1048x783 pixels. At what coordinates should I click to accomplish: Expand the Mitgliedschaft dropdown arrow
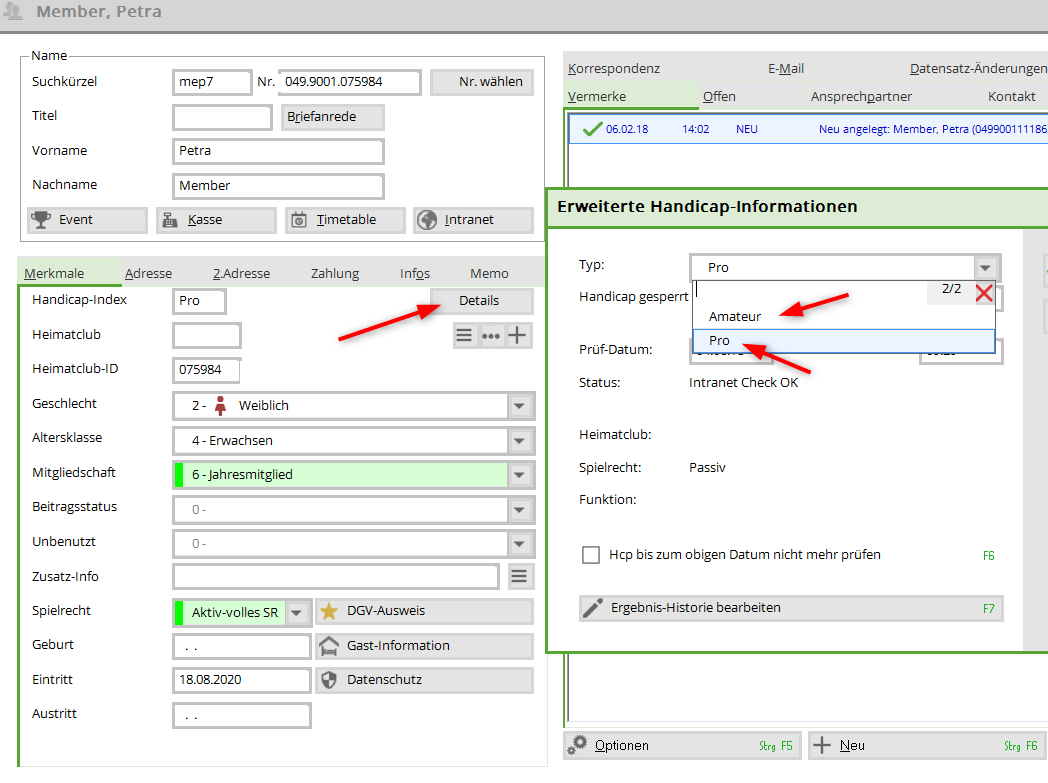[x=519, y=475]
